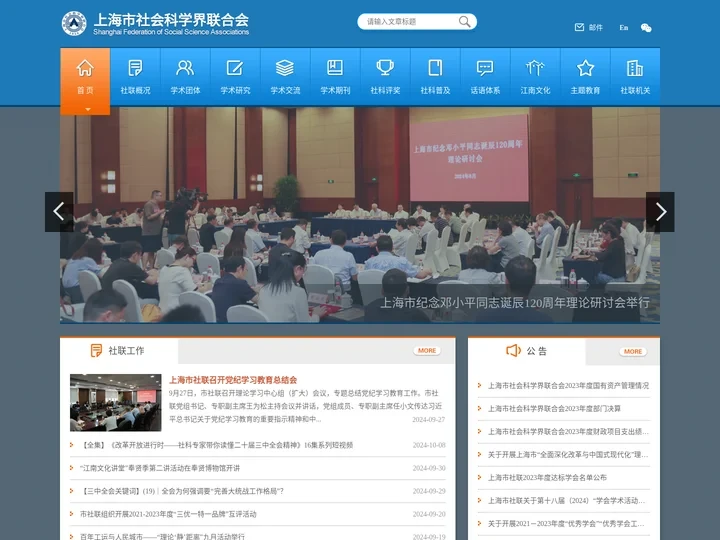Viewport: 720px width, 540px height.
Task: Open 学术团体 people icon
Action: click(185, 68)
